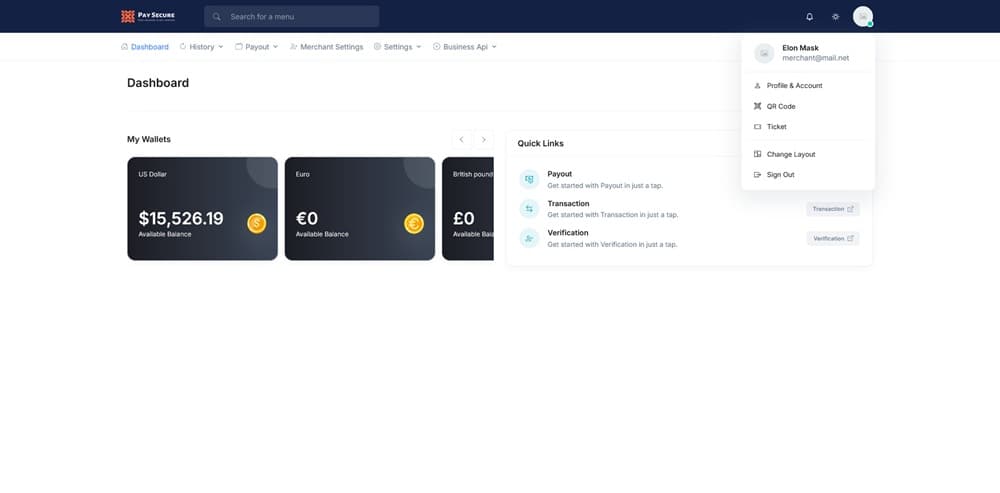The image size is (1000, 493).
Task: Click the user avatar in the header
Action: [x=862, y=17]
